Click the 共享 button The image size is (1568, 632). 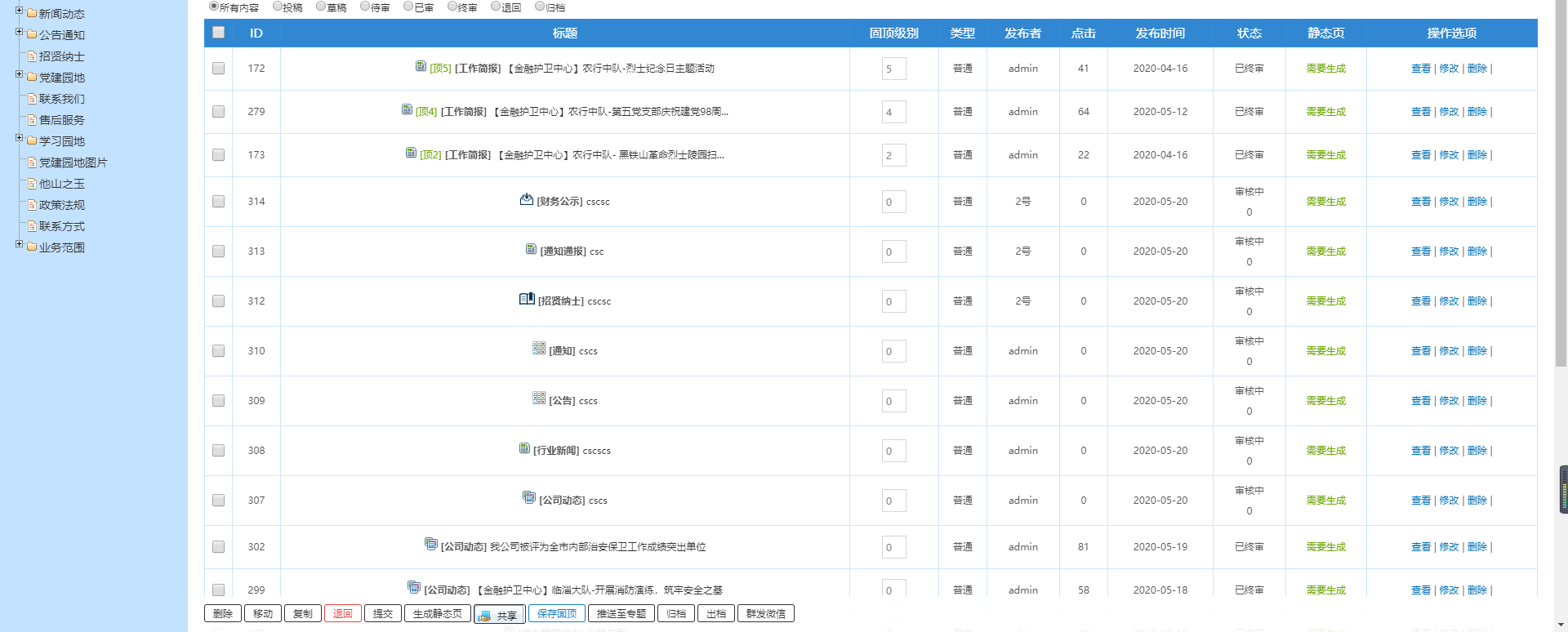(500, 615)
